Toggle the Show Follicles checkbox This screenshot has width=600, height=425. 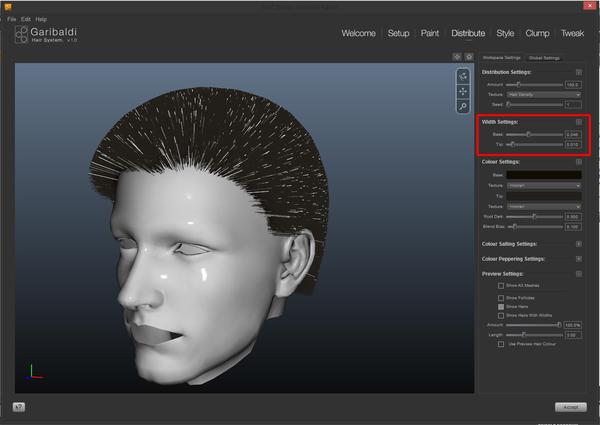(x=501, y=297)
